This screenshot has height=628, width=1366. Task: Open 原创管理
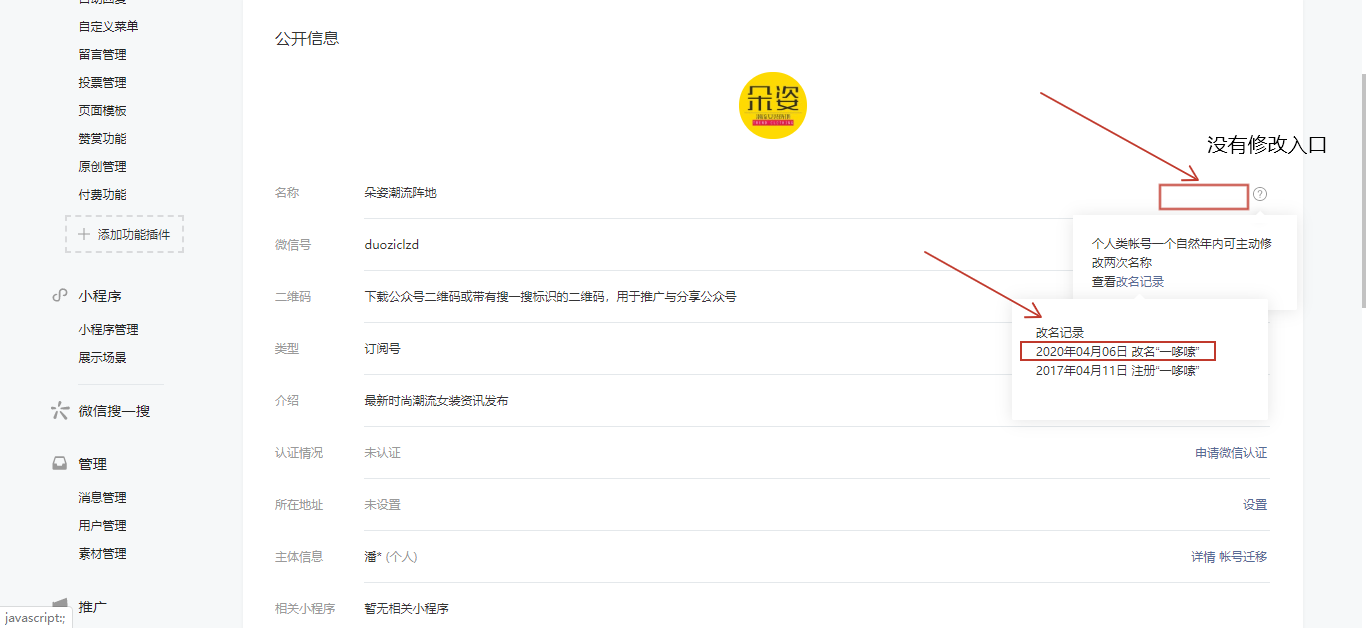pyautogui.click(x=102, y=166)
